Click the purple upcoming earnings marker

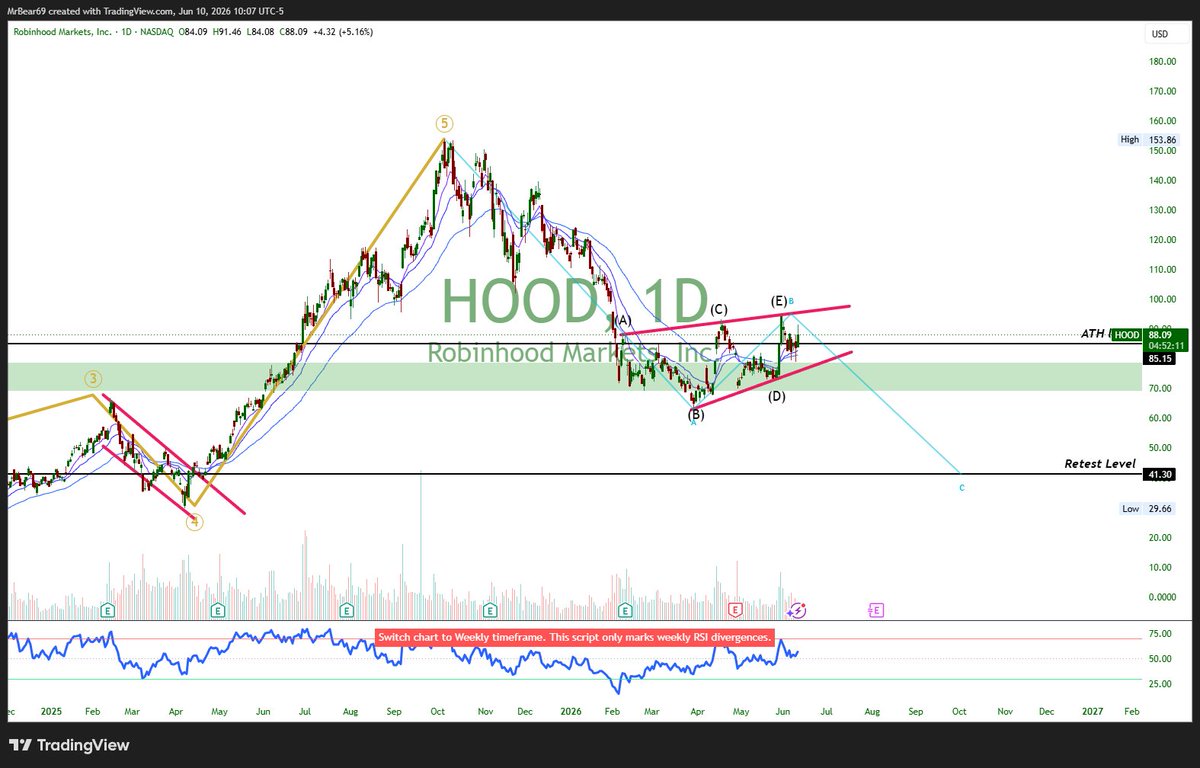[x=876, y=609]
